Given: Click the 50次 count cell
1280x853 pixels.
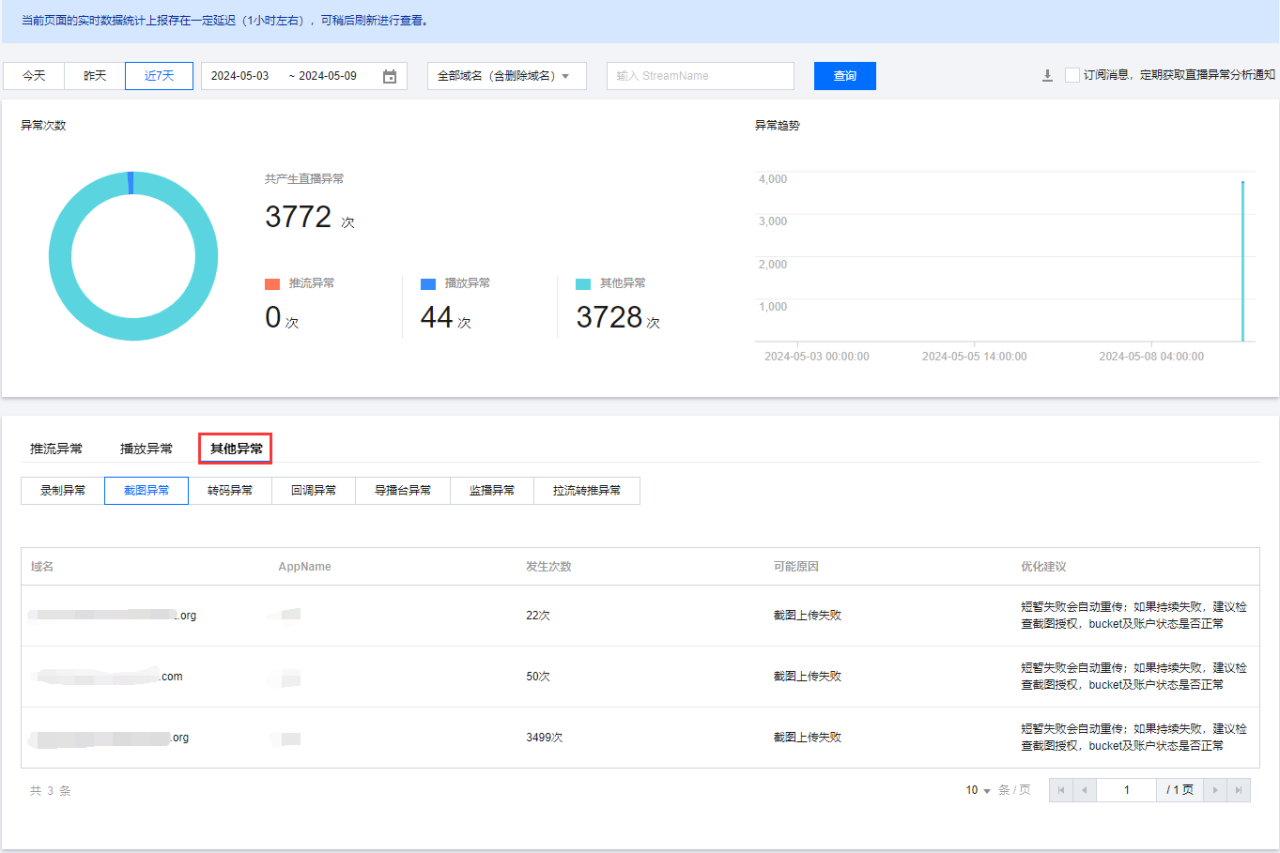Looking at the screenshot, I should pyautogui.click(x=538, y=677).
